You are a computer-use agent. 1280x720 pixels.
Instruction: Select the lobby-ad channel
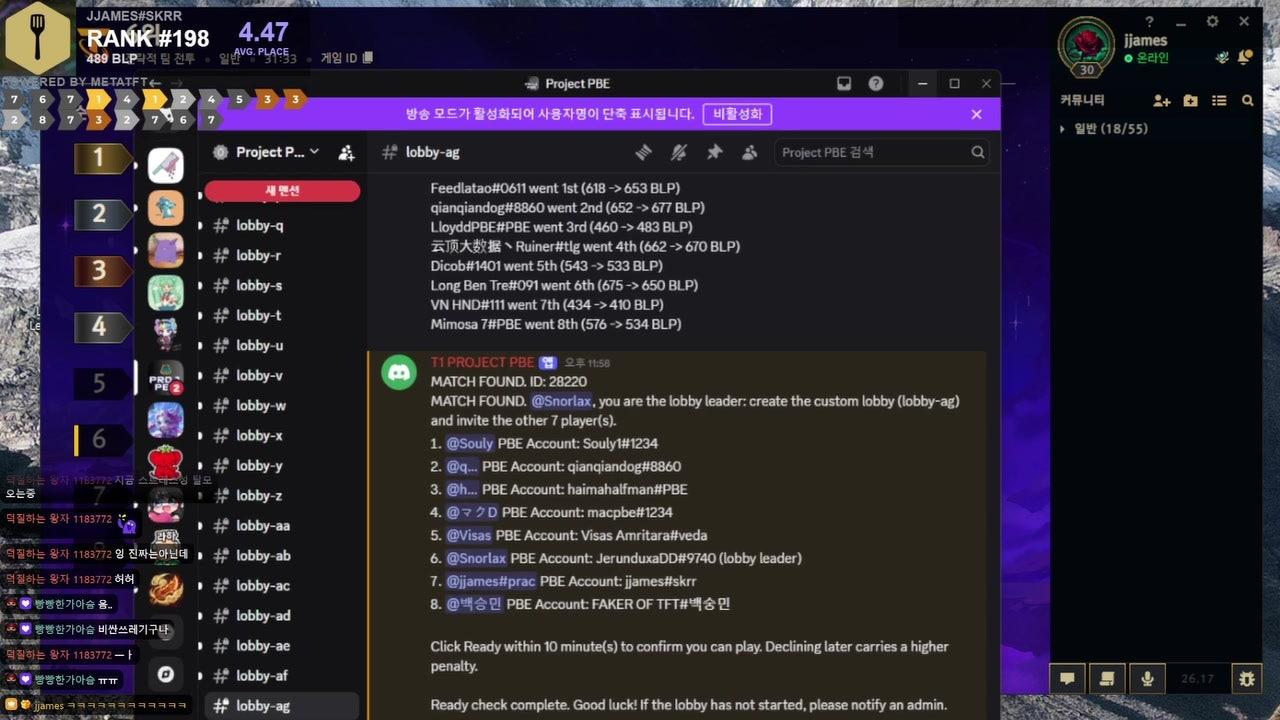pyautogui.click(x=283, y=615)
